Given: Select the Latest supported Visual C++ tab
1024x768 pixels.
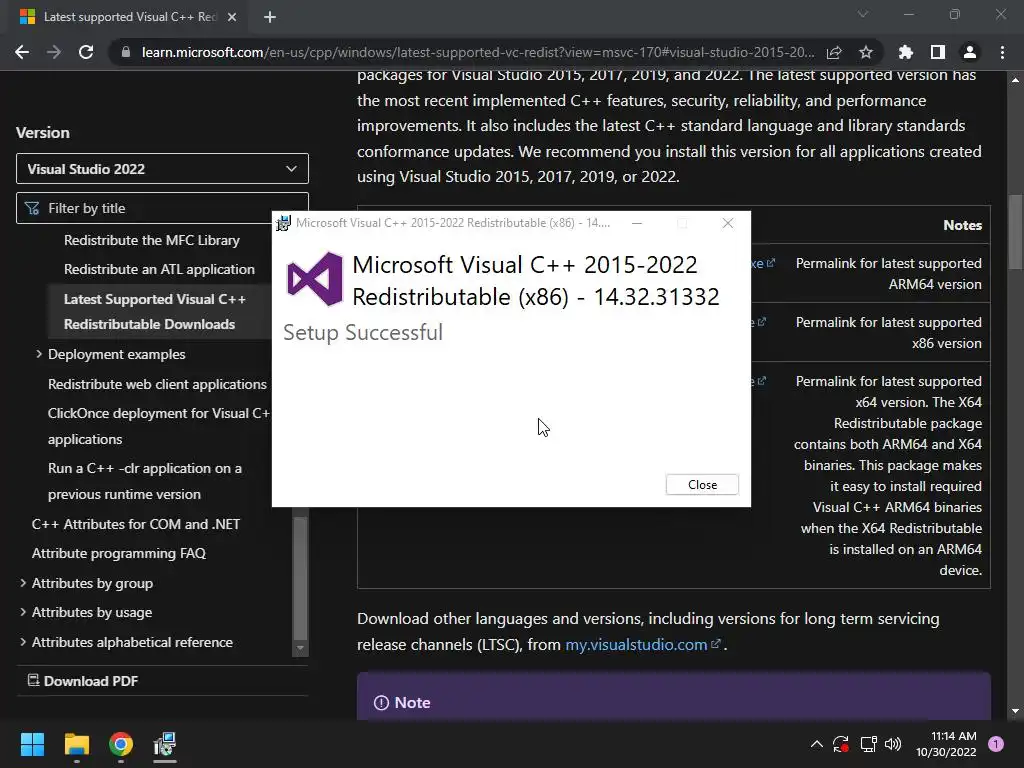Looking at the screenshot, I should point(128,17).
